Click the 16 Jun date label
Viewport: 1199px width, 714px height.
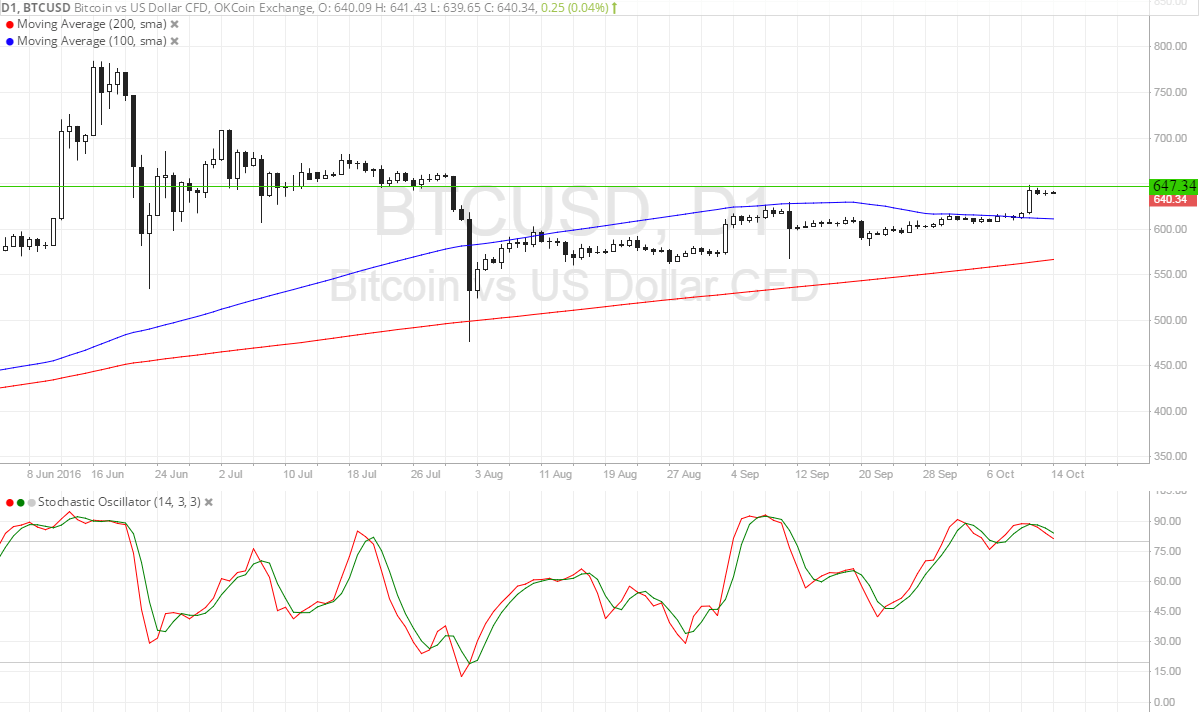107,474
